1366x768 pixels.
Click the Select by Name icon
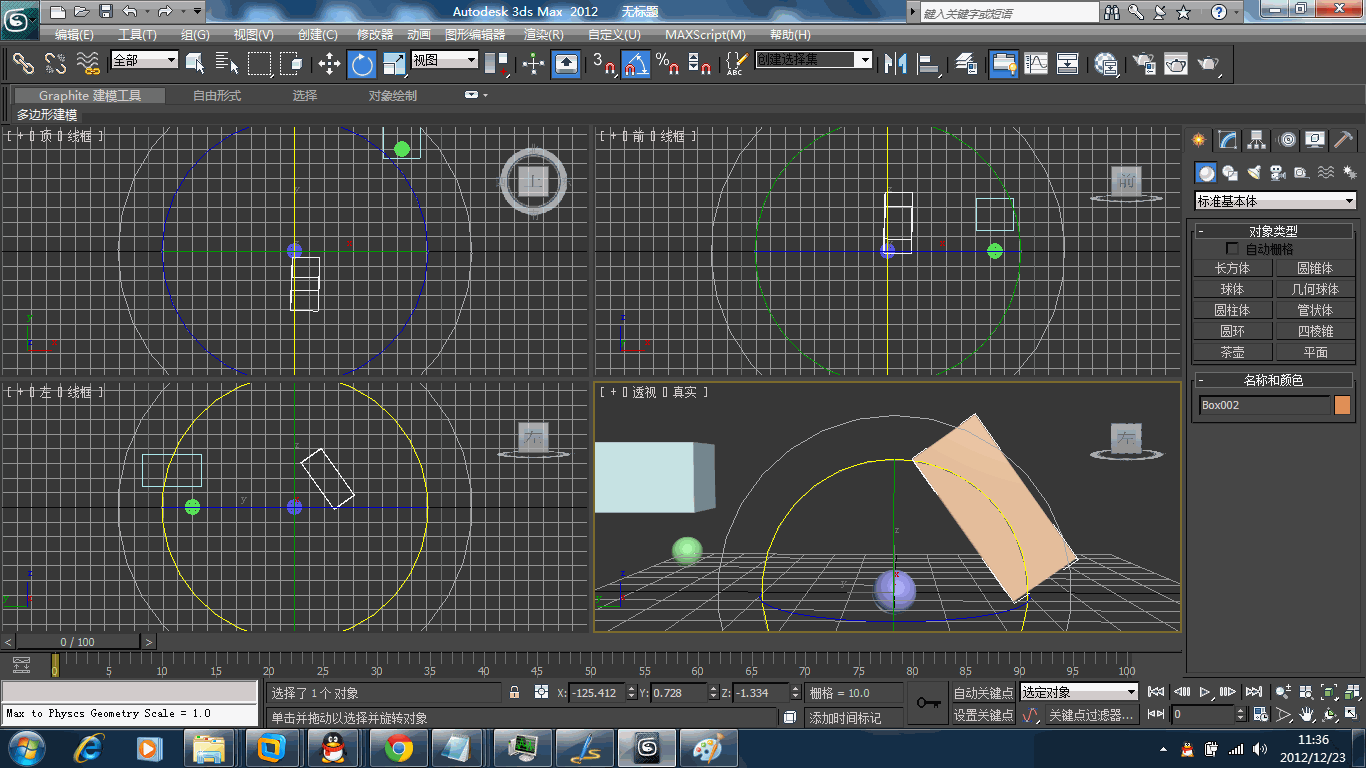[x=227, y=65]
